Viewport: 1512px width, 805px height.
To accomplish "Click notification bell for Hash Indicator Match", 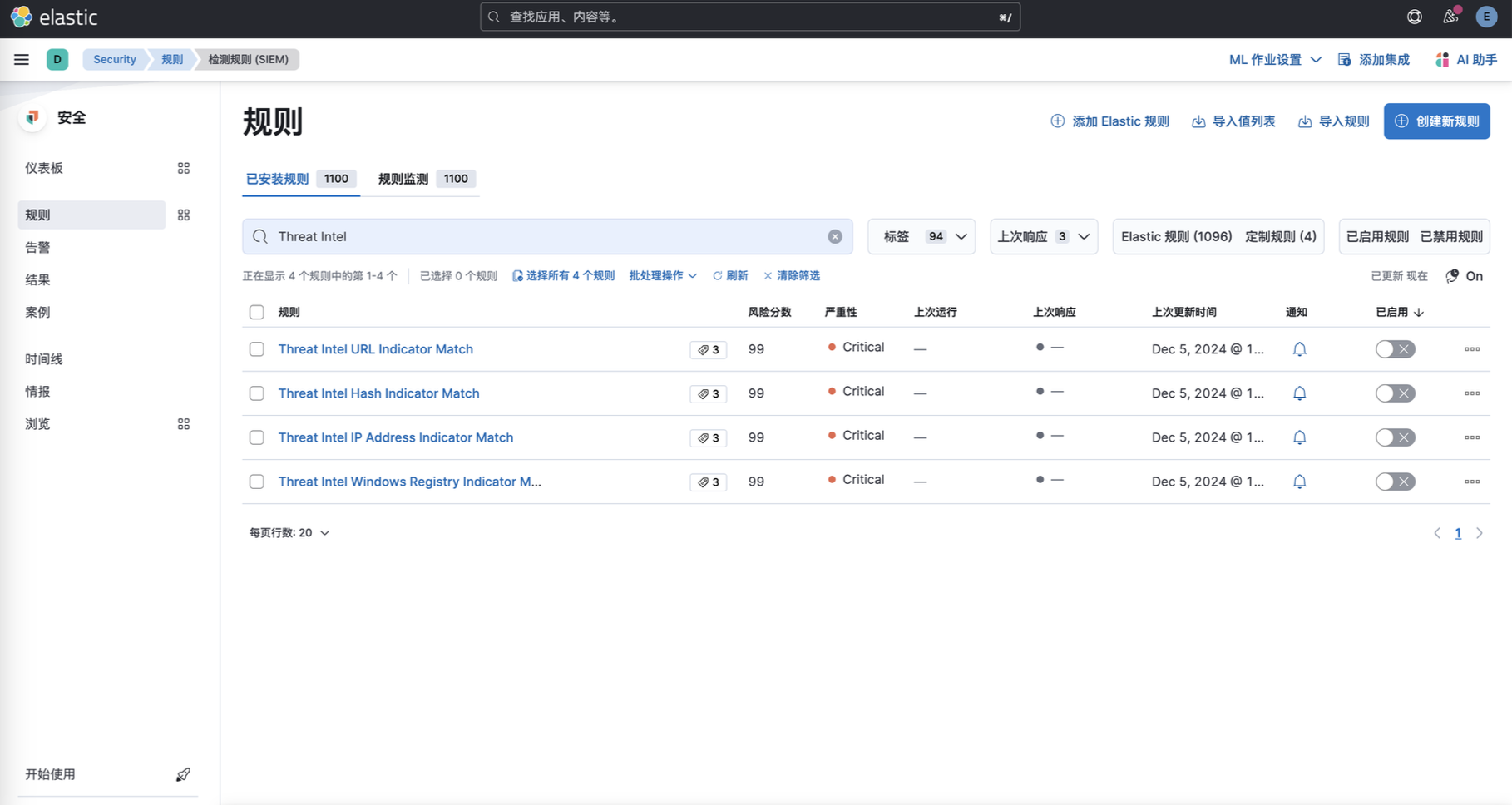I will [1299, 393].
